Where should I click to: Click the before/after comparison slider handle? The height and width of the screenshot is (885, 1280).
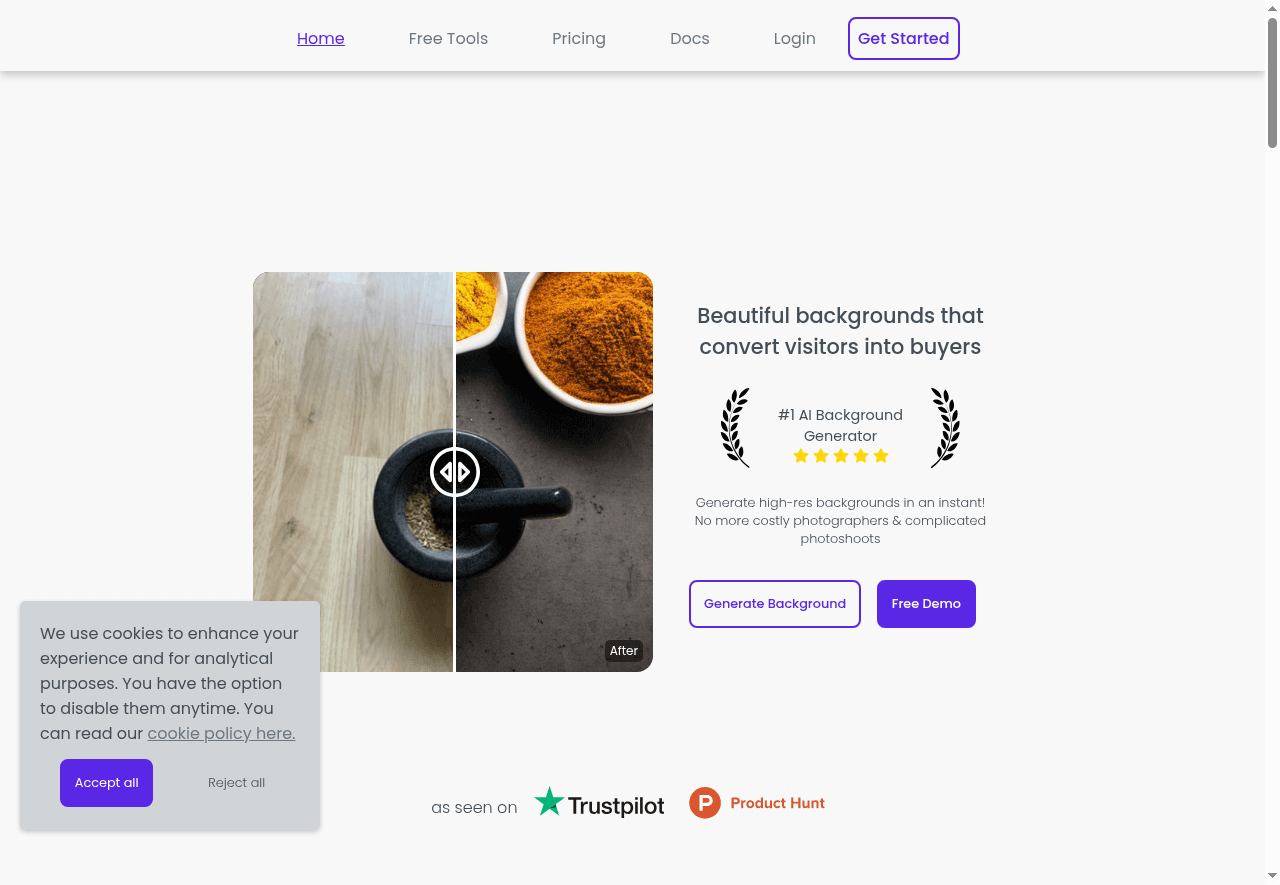tap(455, 472)
